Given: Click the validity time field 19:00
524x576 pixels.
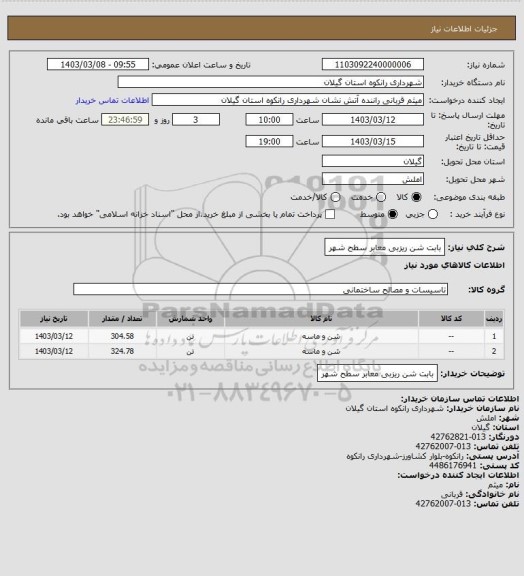Looking at the screenshot, I should (269, 141).
